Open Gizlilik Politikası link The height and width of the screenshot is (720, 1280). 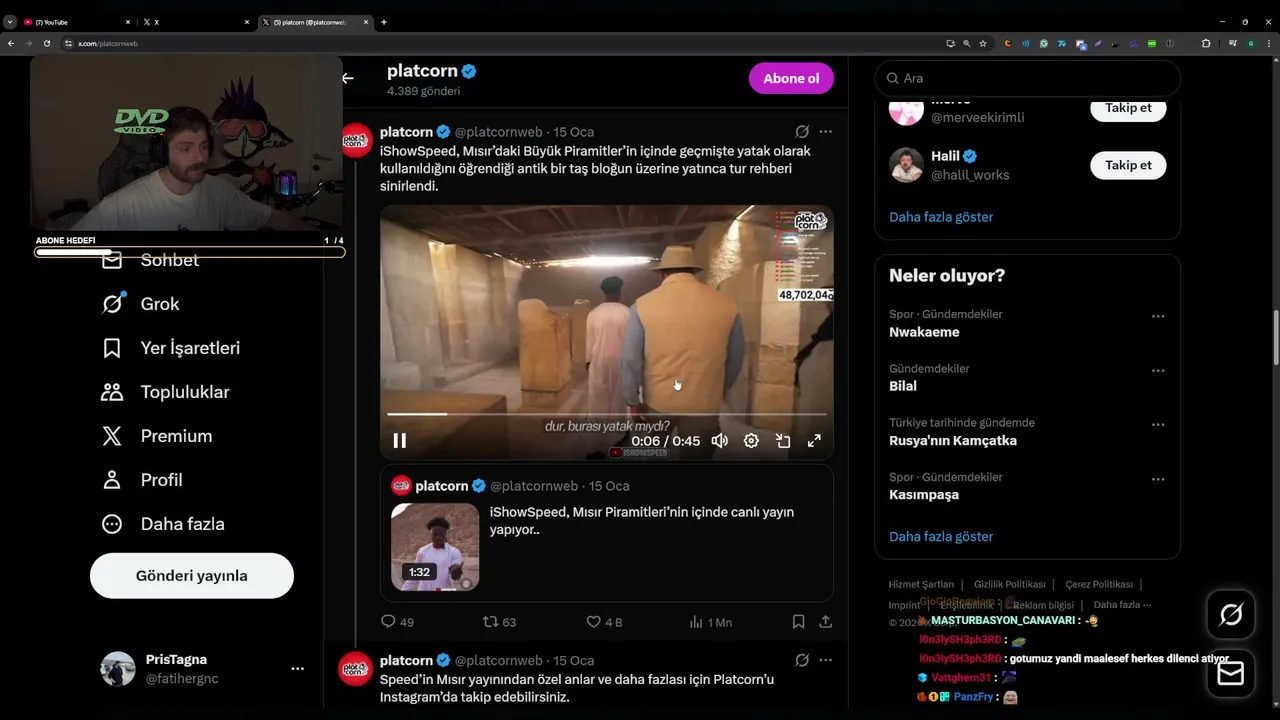tap(1009, 584)
